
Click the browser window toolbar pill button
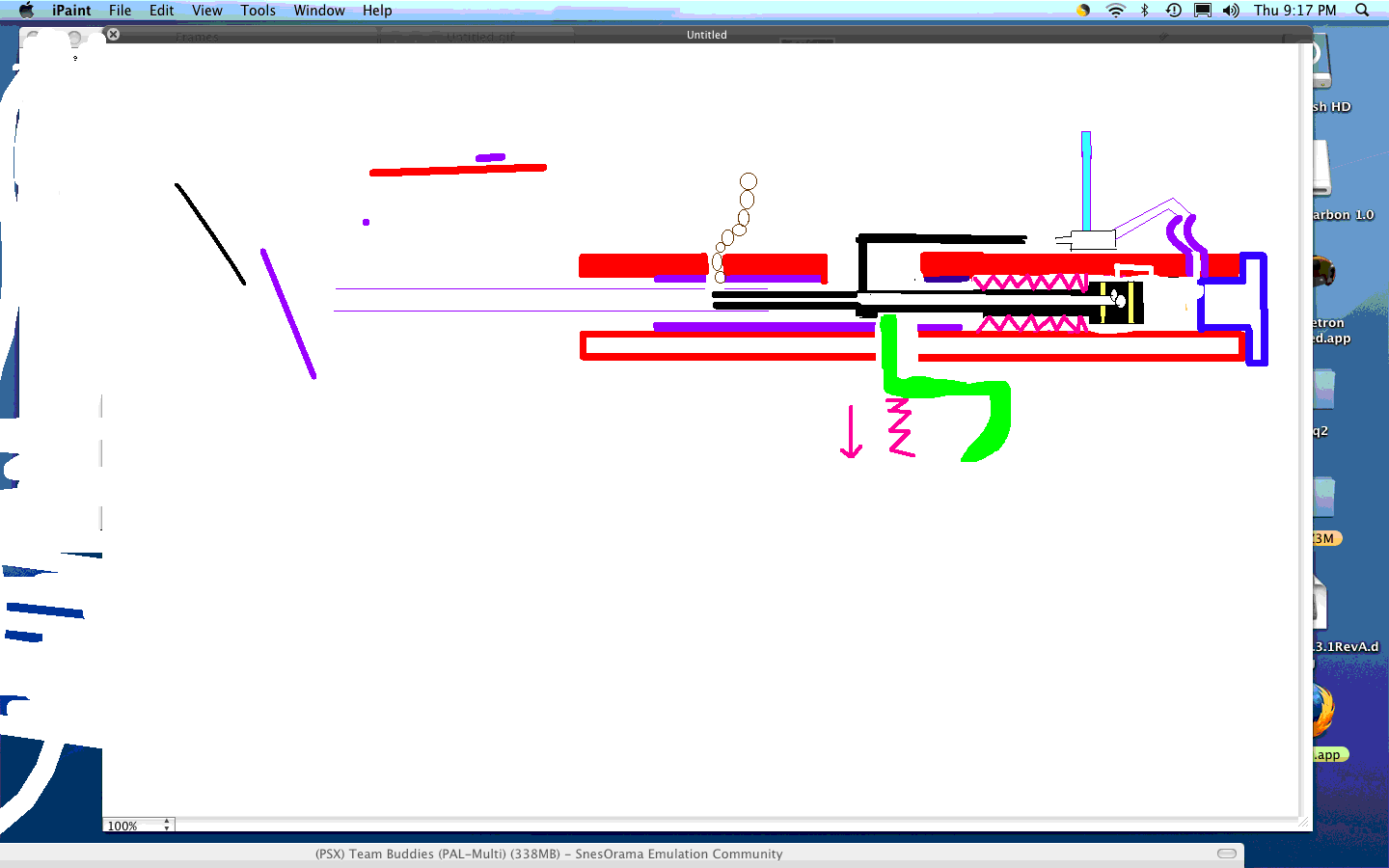pos(1227,854)
